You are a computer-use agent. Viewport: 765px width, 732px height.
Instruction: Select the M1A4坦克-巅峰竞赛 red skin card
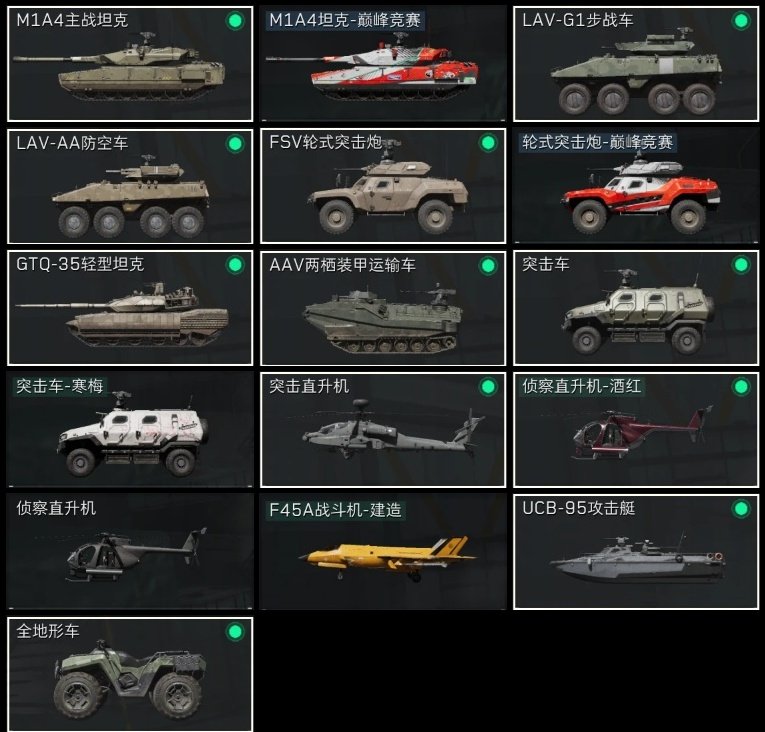pyautogui.click(x=383, y=63)
